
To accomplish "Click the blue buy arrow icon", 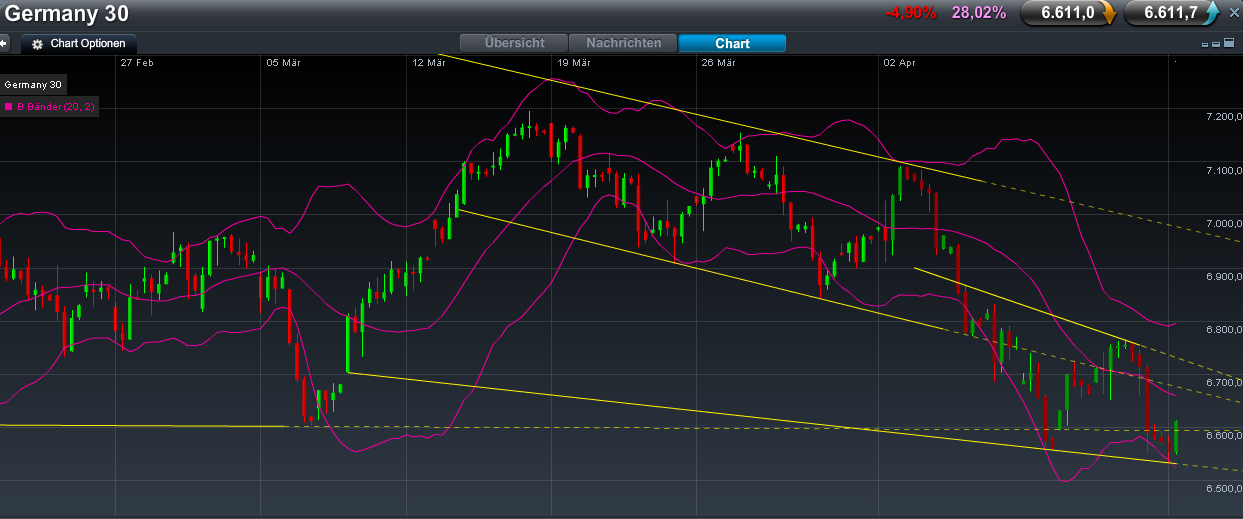I will 1212,13.
